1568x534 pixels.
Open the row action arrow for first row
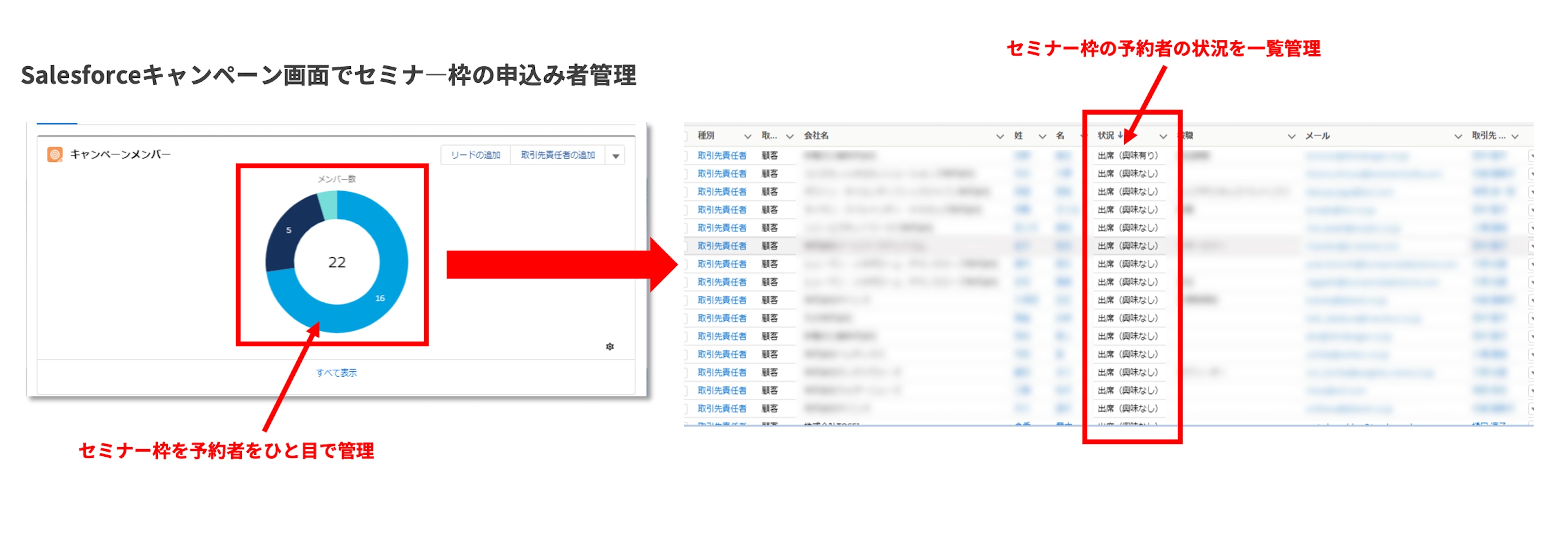point(1532,156)
